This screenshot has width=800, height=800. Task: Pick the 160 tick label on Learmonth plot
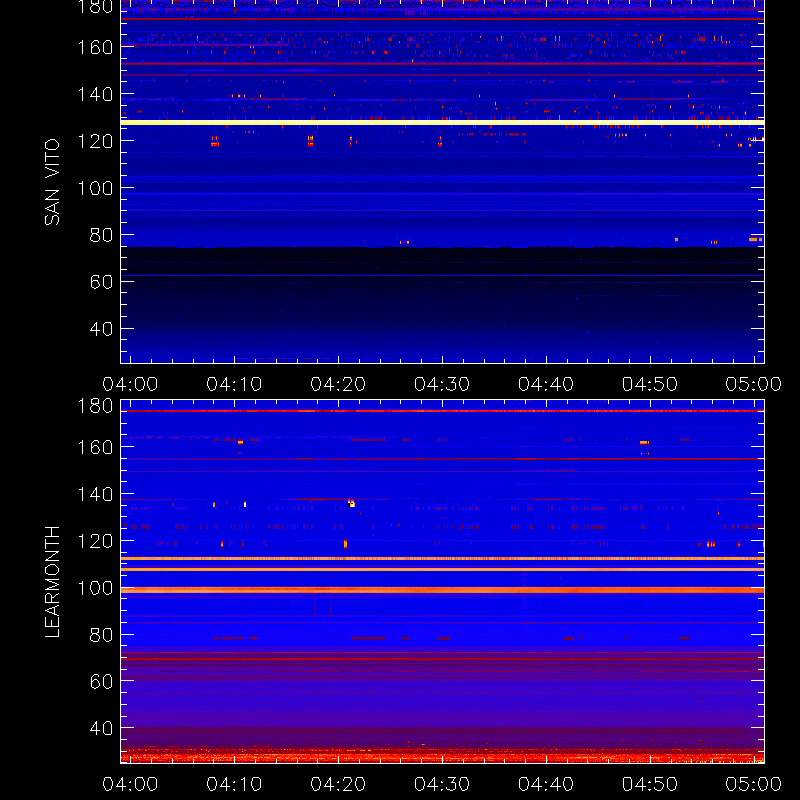95,447
